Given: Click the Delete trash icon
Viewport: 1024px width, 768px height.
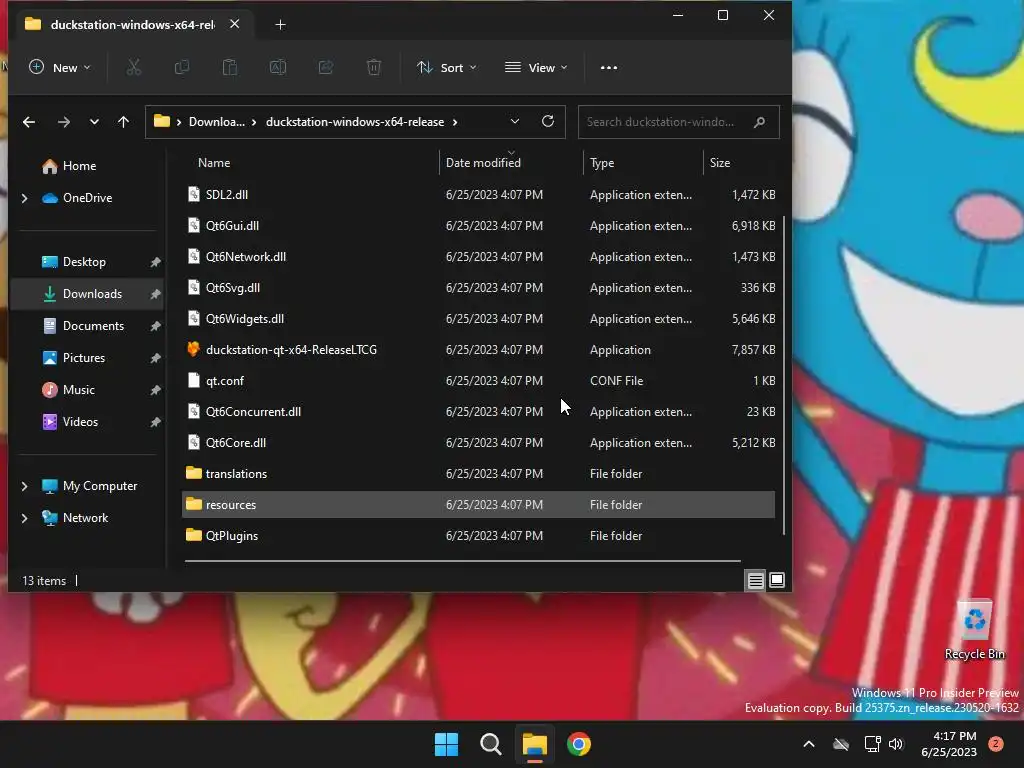Looking at the screenshot, I should 374,67.
